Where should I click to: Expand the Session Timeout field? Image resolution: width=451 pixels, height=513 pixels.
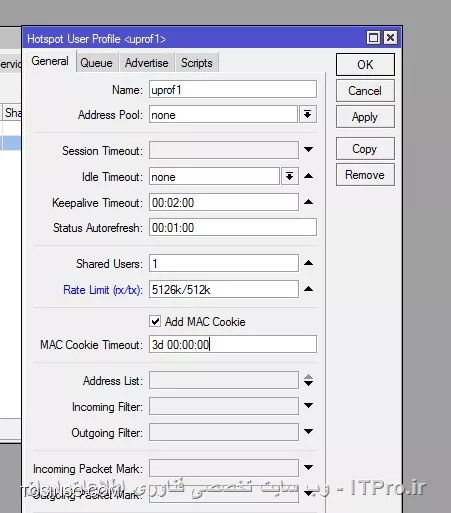click(309, 149)
